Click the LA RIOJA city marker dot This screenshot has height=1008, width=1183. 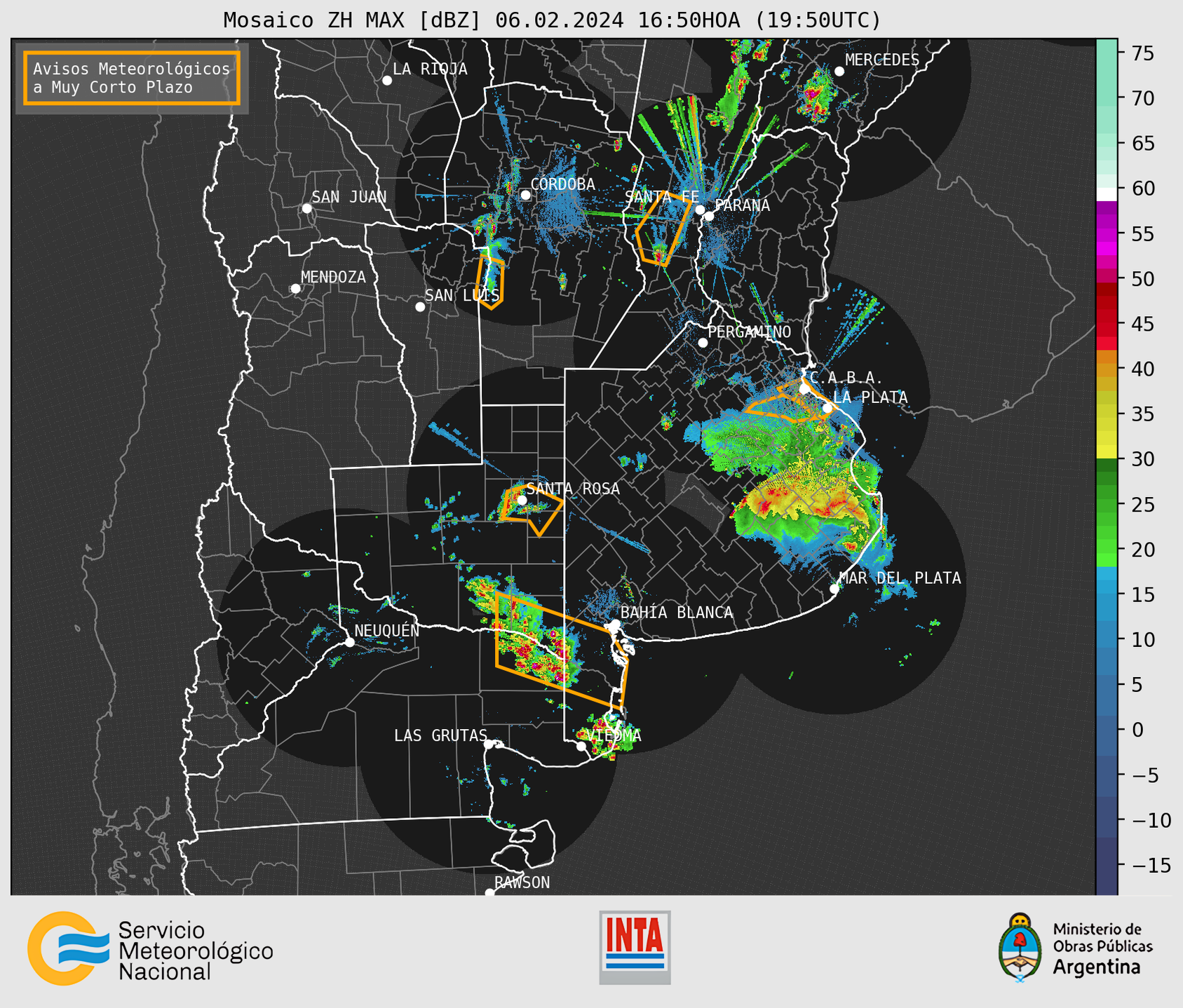tap(387, 81)
